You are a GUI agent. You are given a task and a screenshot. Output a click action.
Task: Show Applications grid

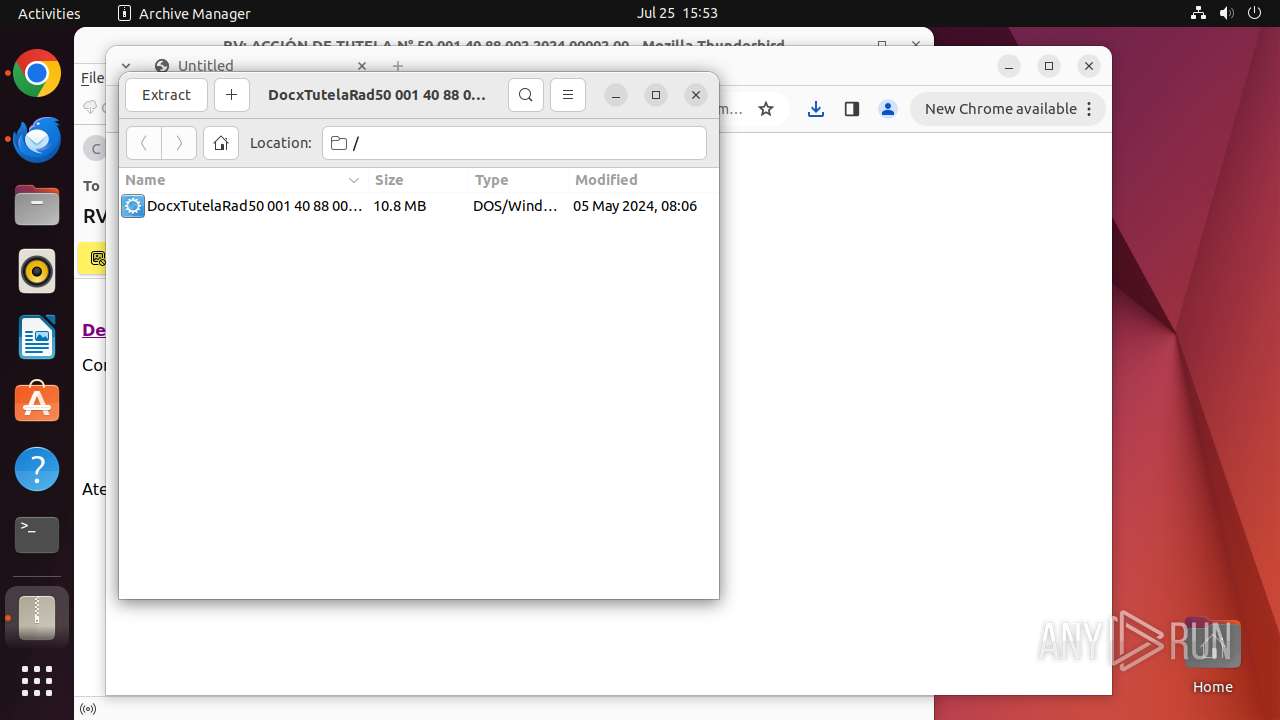point(37,681)
